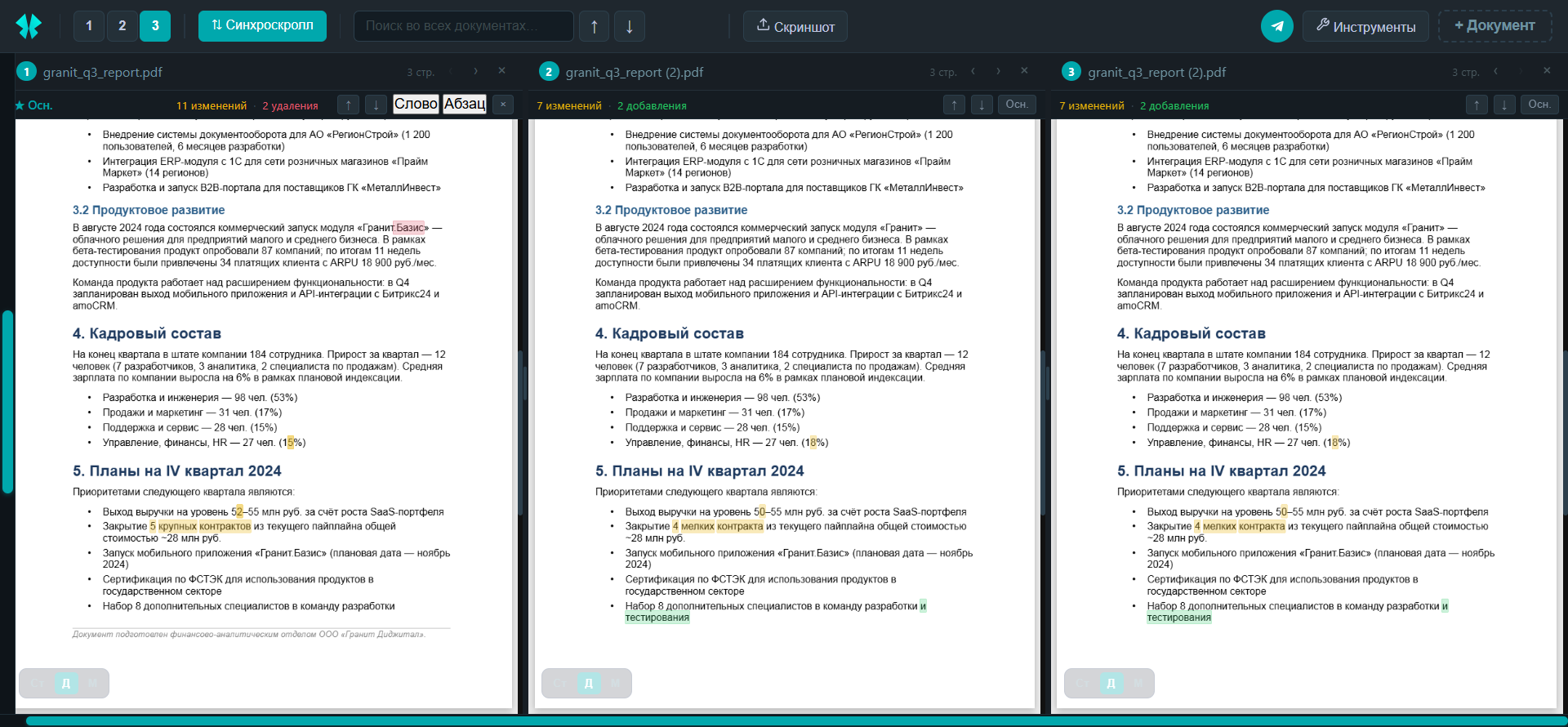This screenshot has width=1568, height=727.
Task: Jump to previous change in document 3
Action: pos(1477,105)
